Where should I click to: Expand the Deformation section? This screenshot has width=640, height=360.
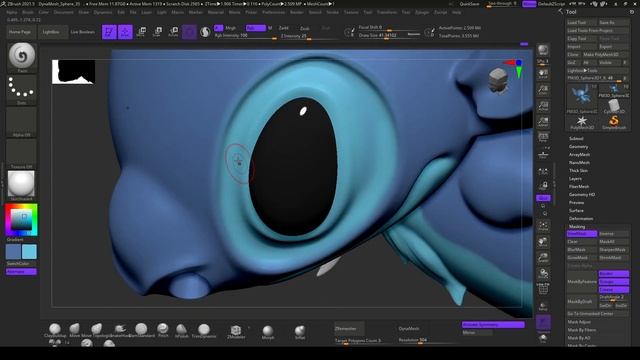coord(581,219)
